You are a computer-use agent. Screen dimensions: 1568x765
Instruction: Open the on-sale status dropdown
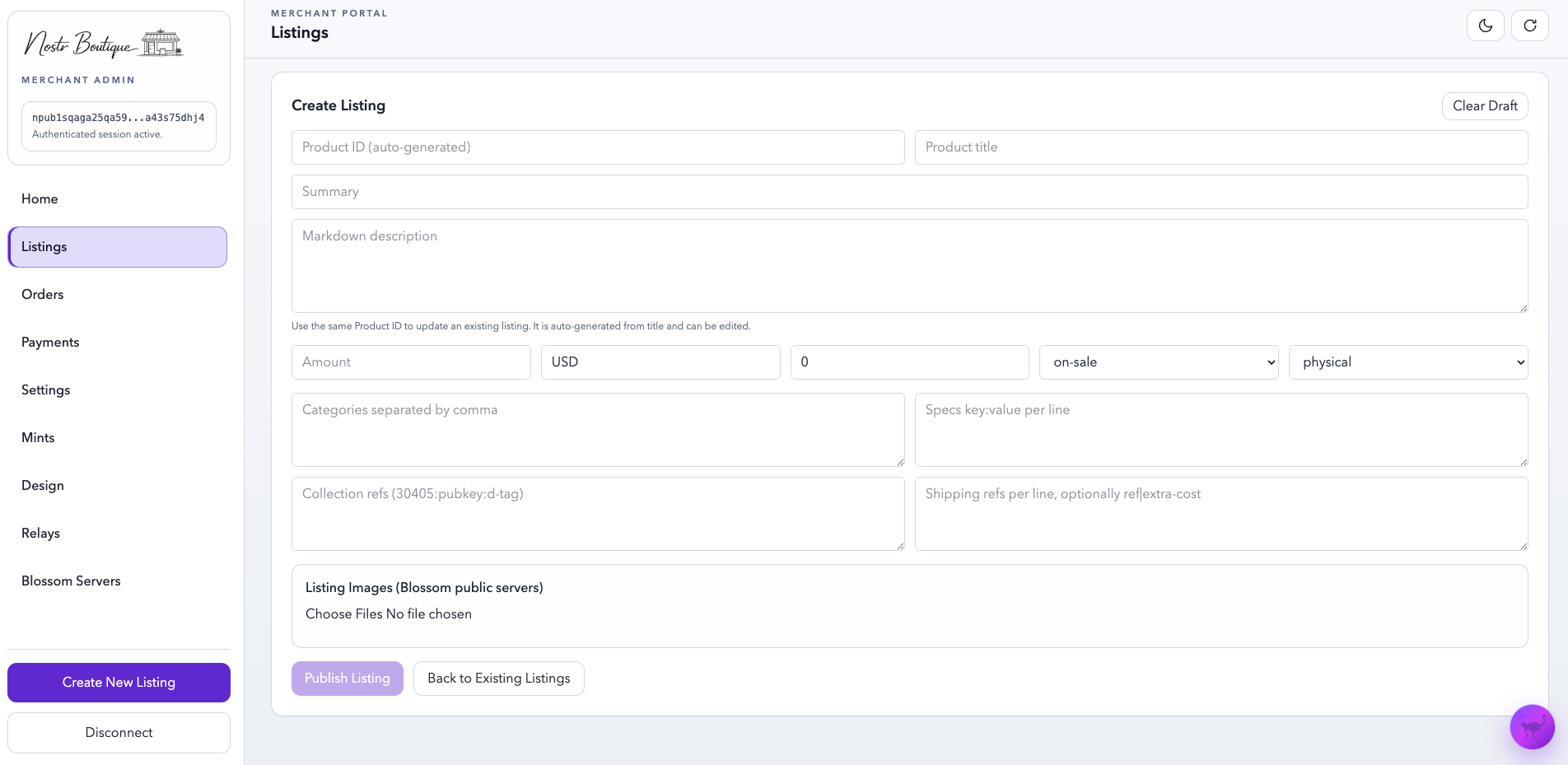[x=1159, y=362]
